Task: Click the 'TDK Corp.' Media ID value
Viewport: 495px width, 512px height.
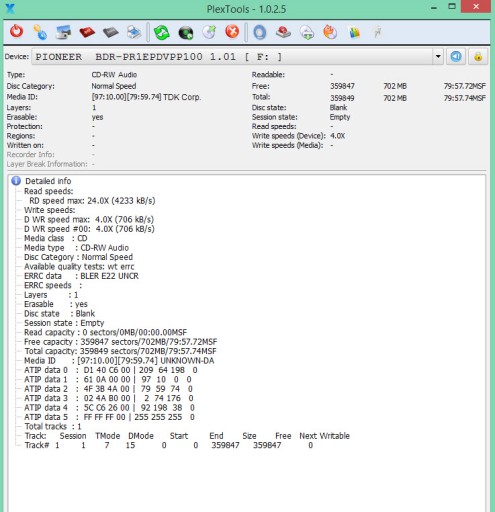Action: pos(182,97)
